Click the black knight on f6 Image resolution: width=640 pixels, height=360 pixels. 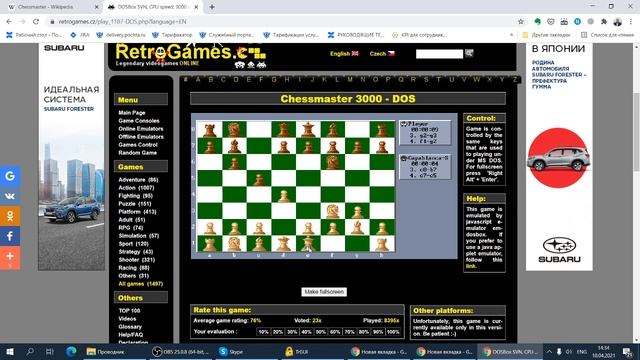333,162
